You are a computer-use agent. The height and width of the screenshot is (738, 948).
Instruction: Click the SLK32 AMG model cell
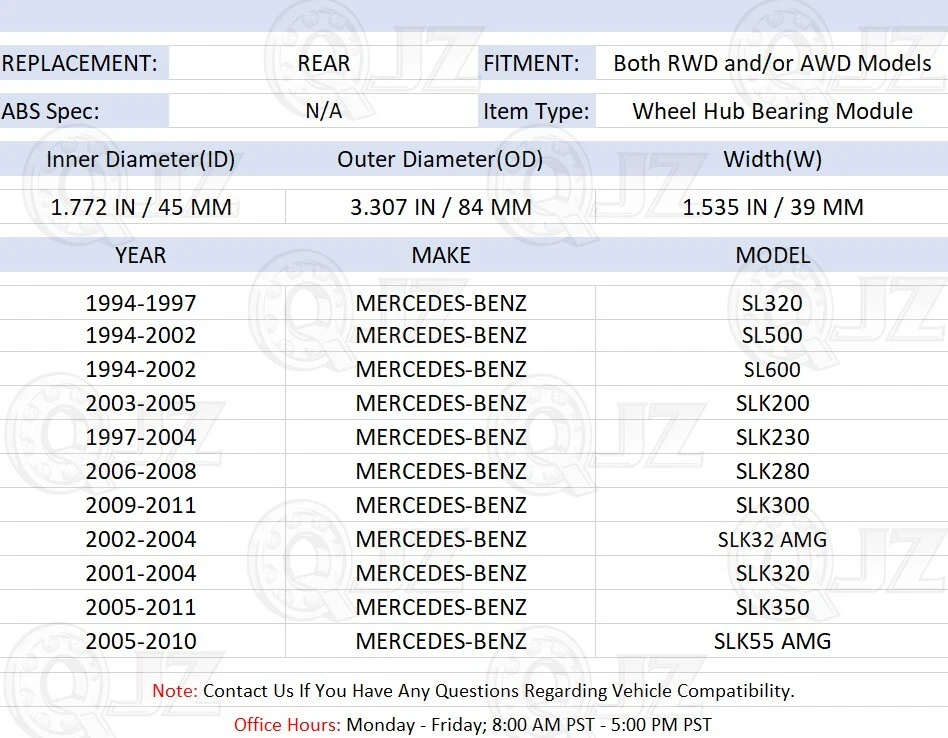(772, 539)
